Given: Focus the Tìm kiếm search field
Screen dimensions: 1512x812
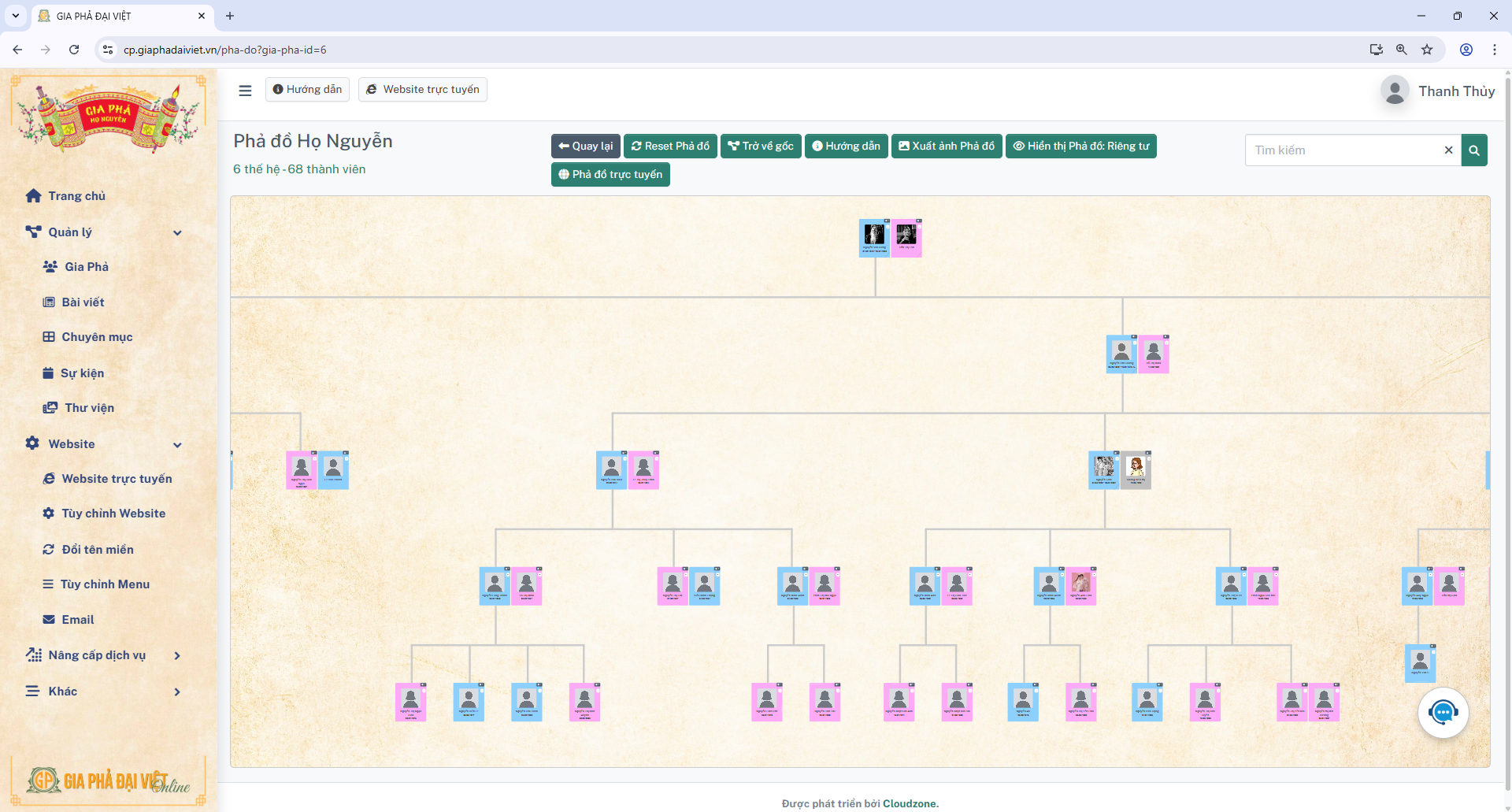Looking at the screenshot, I should tap(1343, 150).
